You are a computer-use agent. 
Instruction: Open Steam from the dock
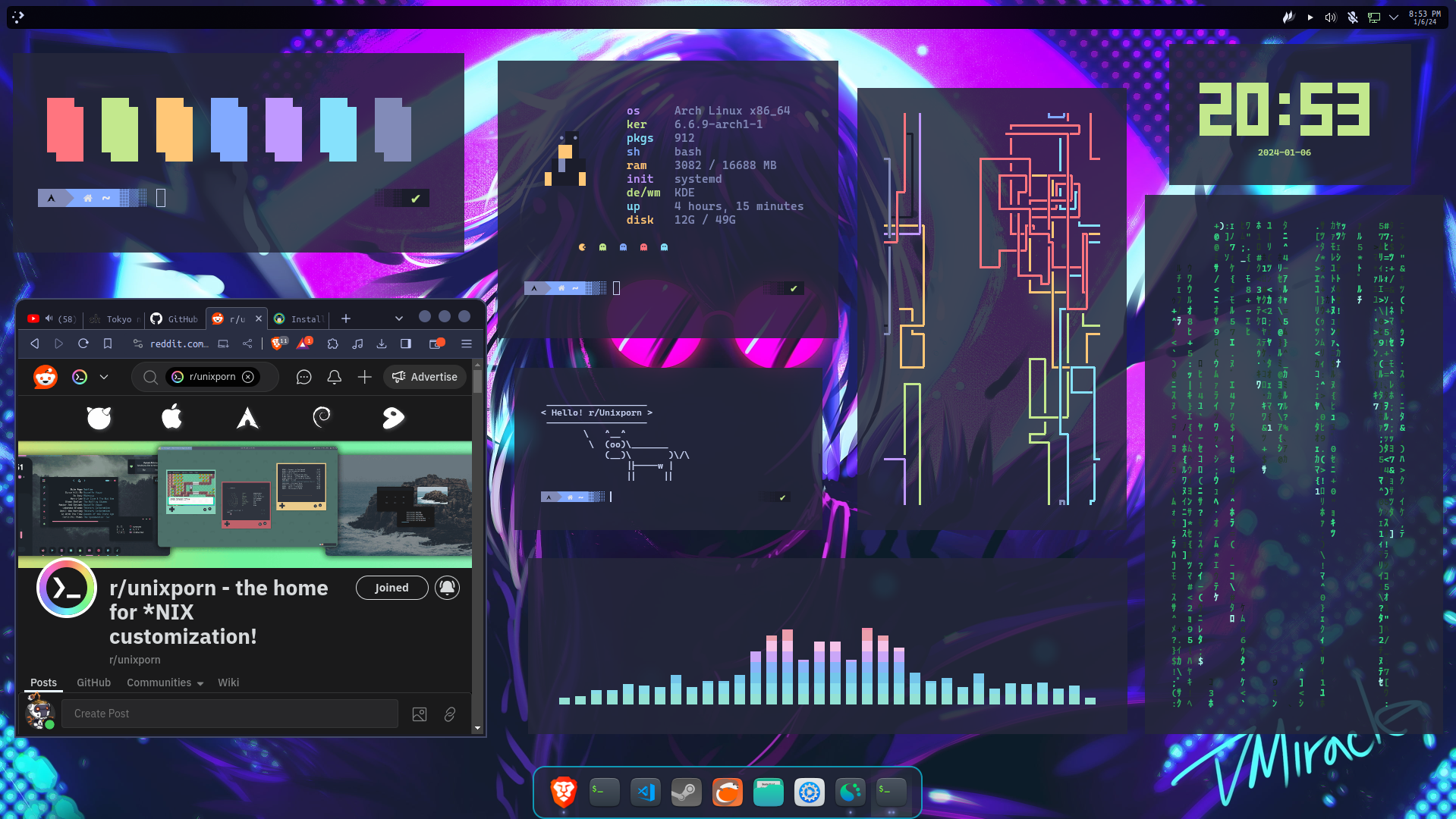[x=686, y=791]
